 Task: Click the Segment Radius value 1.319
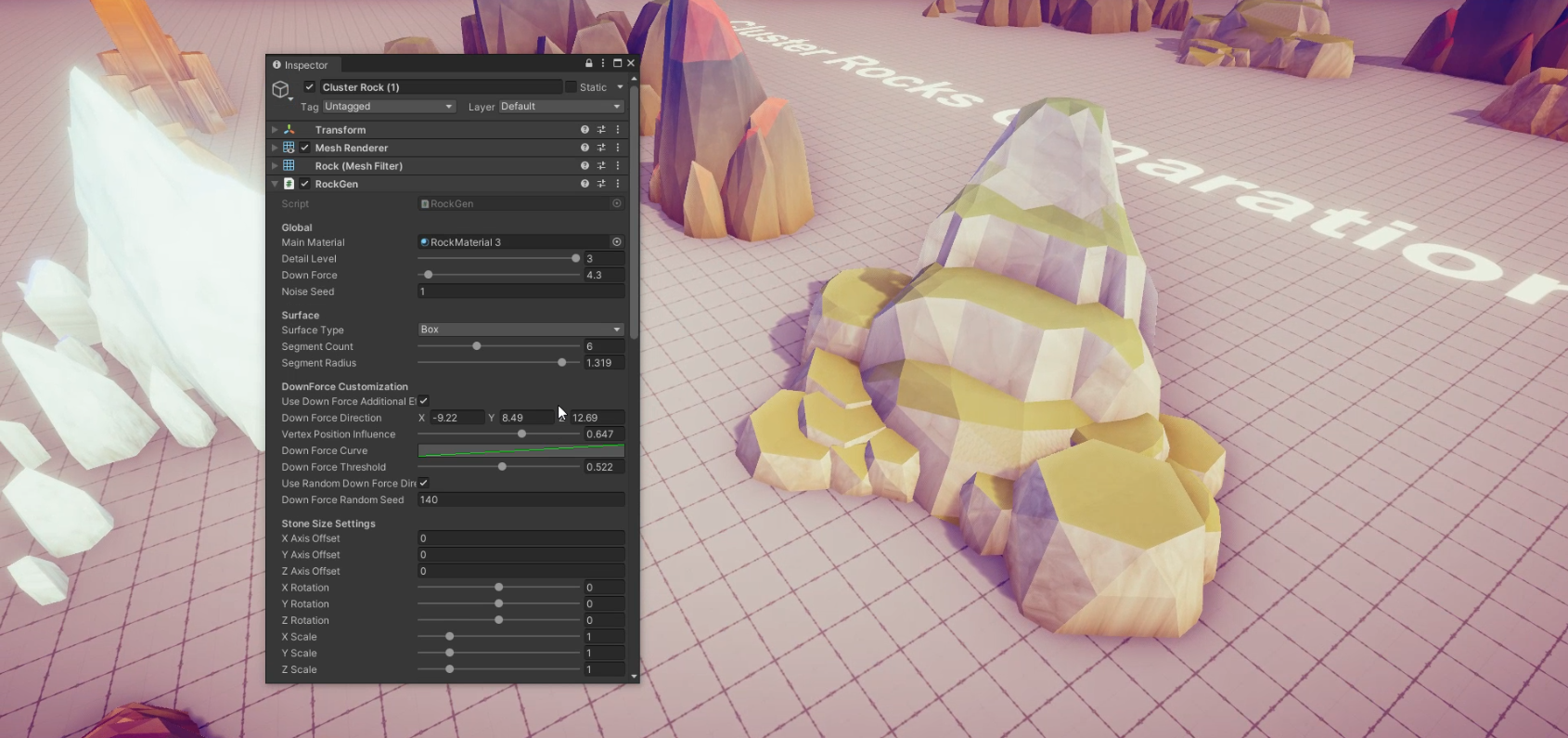point(604,363)
